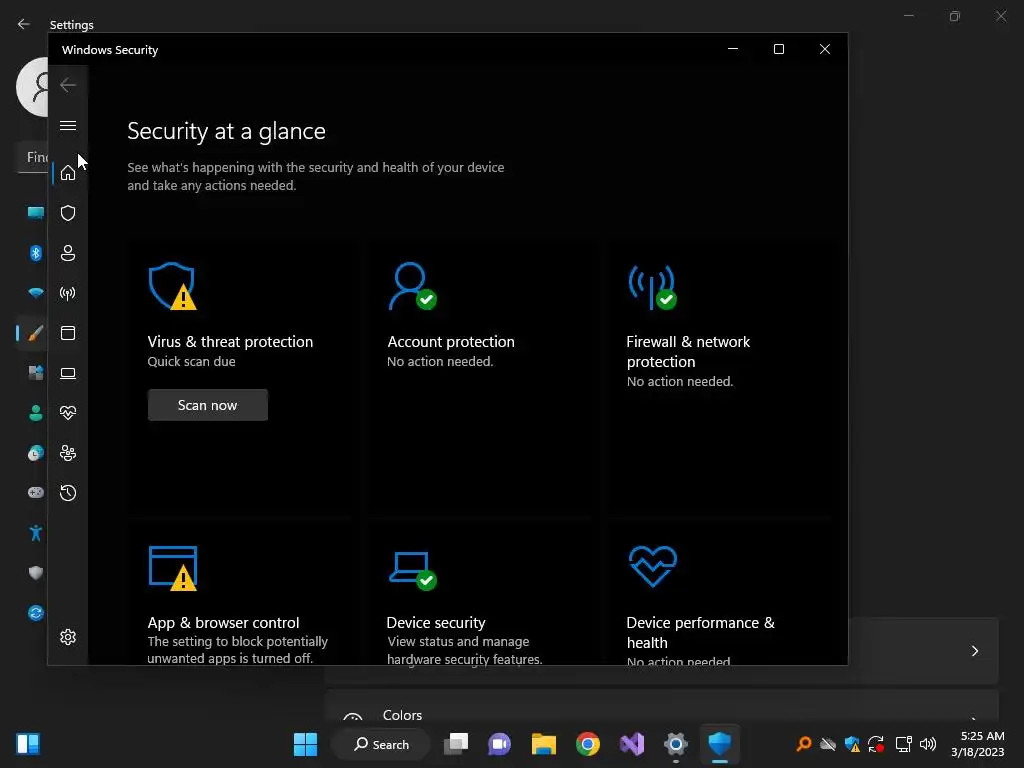Image resolution: width=1024 pixels, height=768 pixels.
Task: Open File Explorer from taskbar
Action: click(543, 744)
